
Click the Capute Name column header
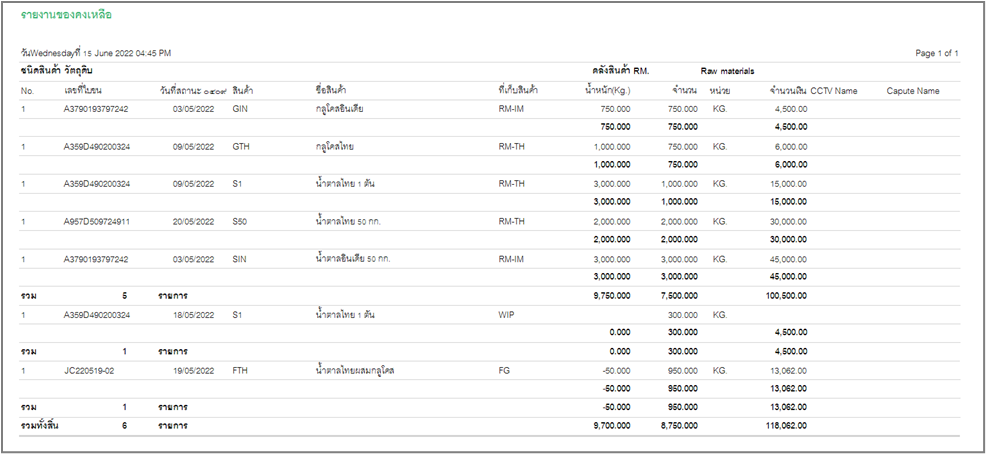pyautogui.click(x=912, y=91)
